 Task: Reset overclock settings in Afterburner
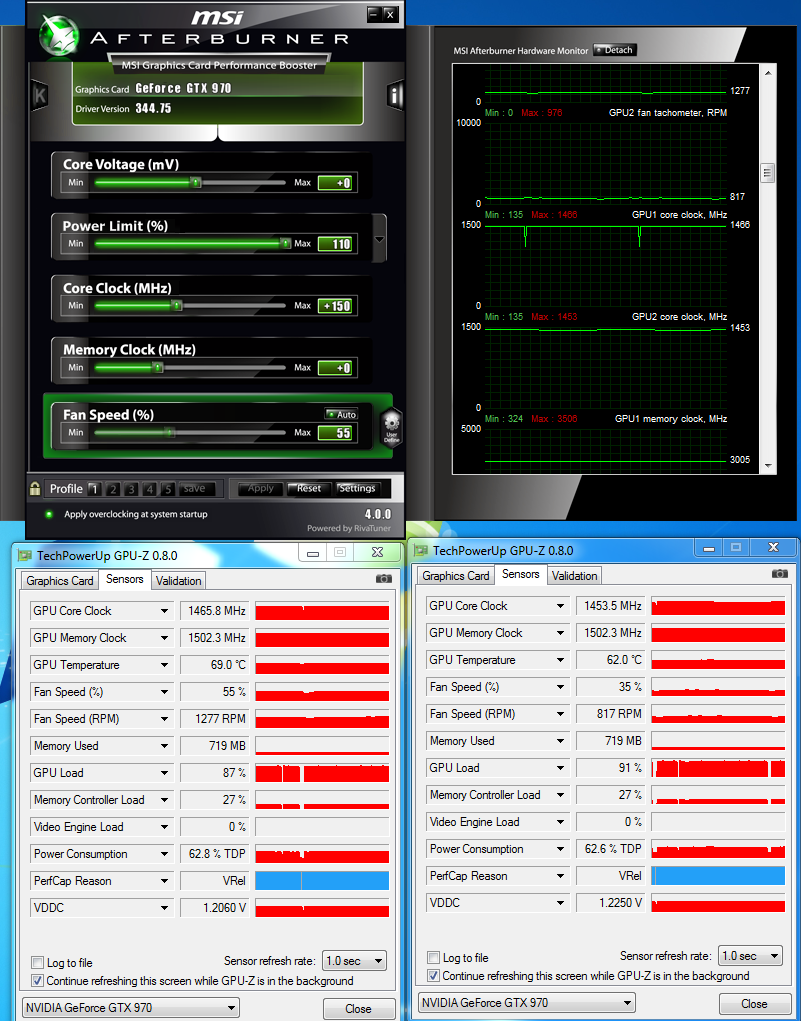pyautogui.click(x=309, y=488)
